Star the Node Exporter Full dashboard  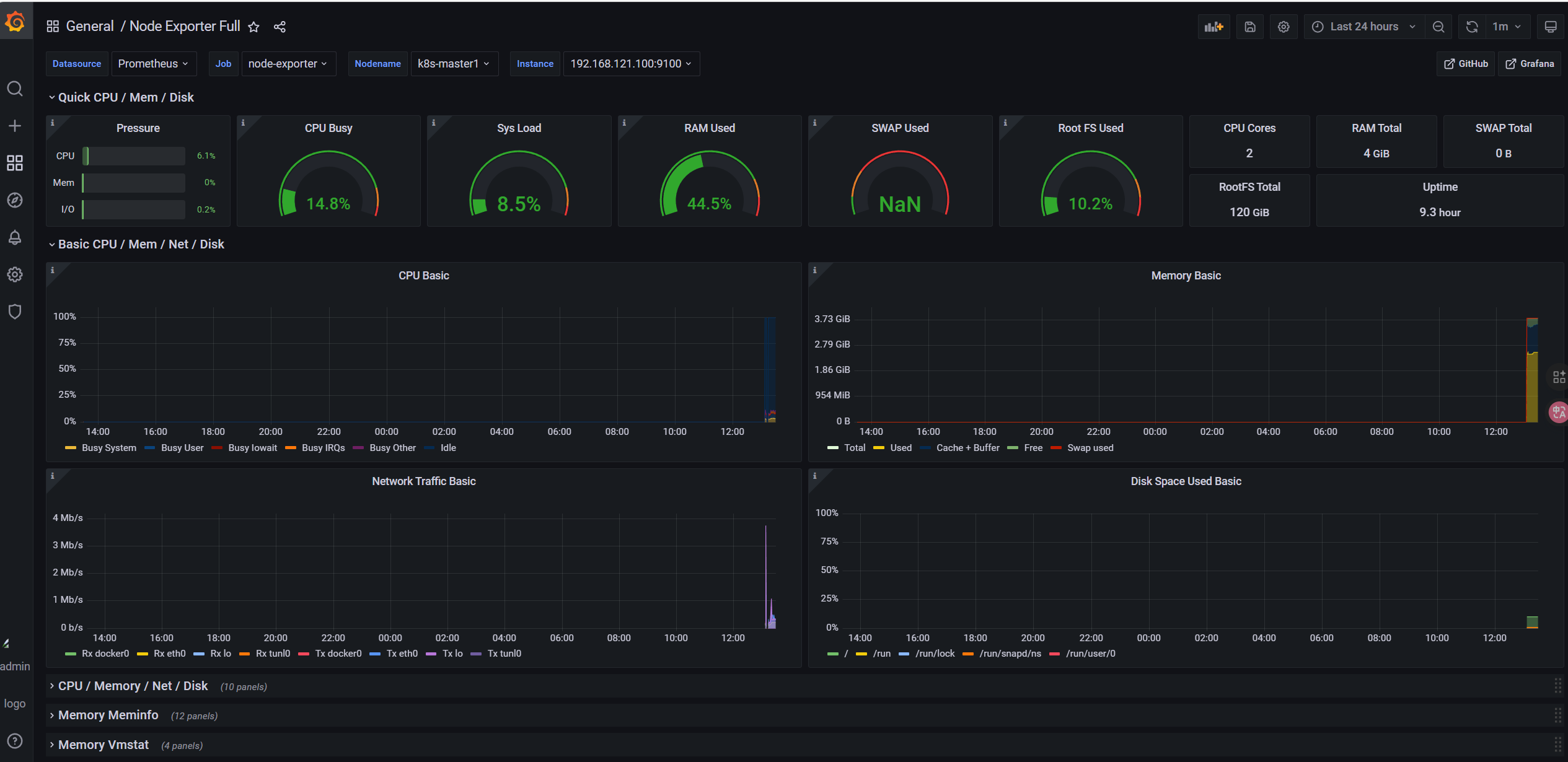tap(253, 27)
